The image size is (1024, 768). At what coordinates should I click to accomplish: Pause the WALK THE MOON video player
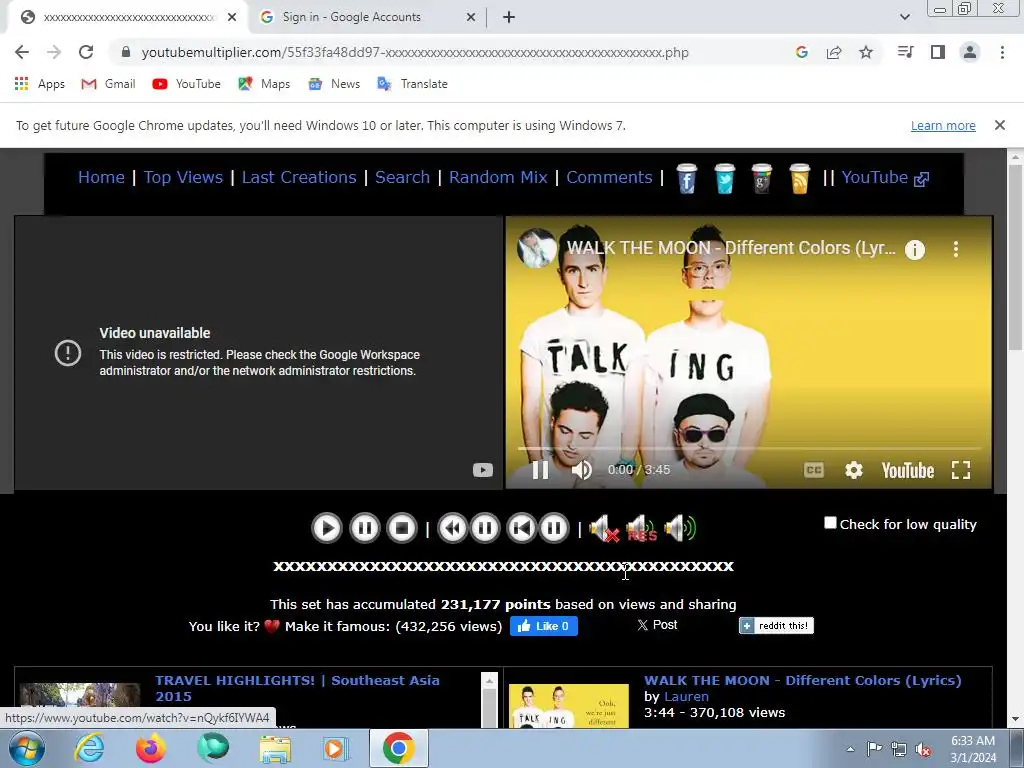point(540,470)
